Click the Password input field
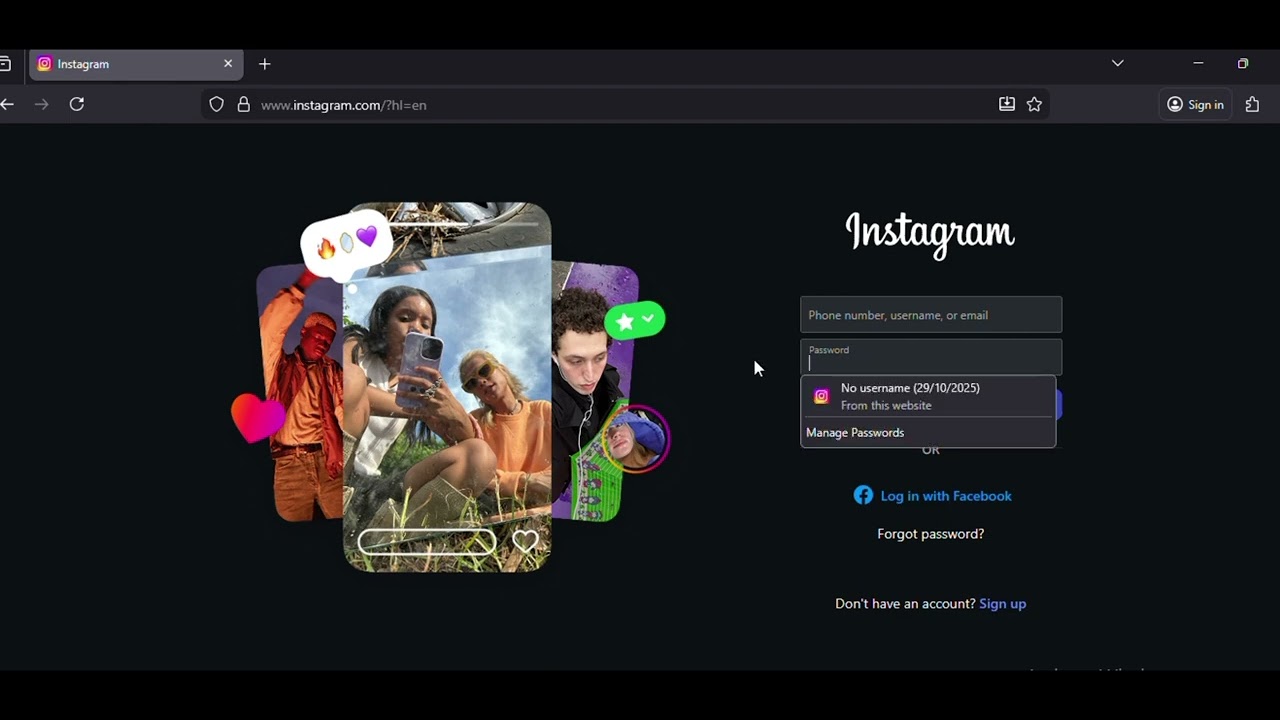Screen dimensions: 1280x720 click(931, 357)
